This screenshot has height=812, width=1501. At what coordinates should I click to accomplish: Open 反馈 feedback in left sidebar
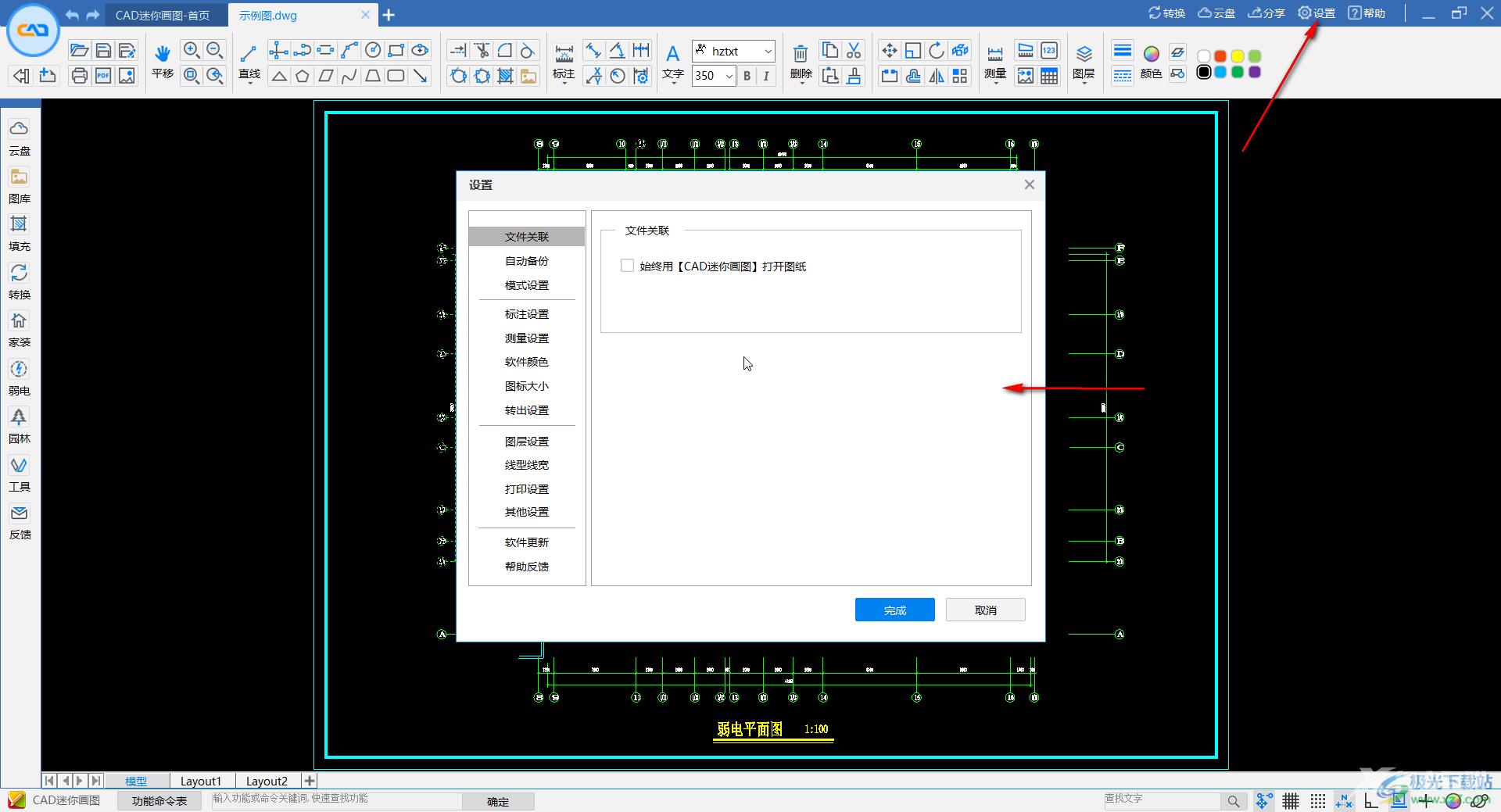19,521
